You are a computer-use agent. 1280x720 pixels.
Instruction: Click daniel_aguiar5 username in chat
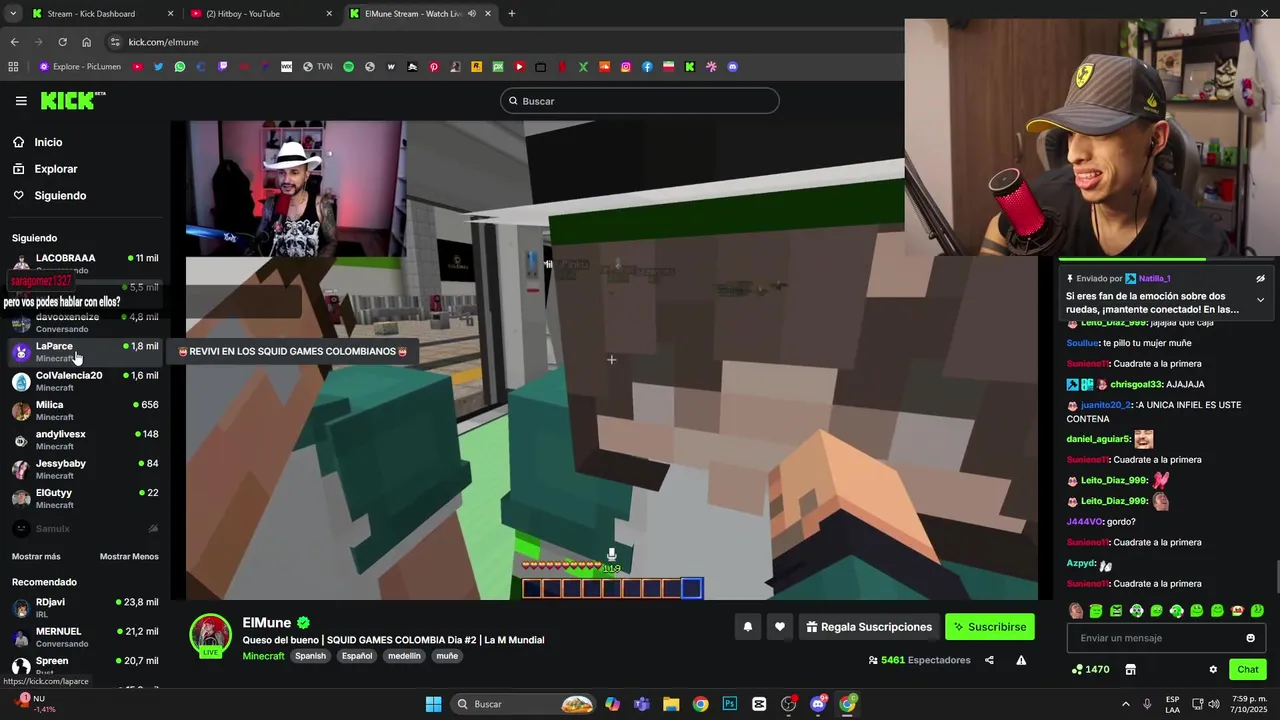pyautogui.click(x=1098, y=439)
